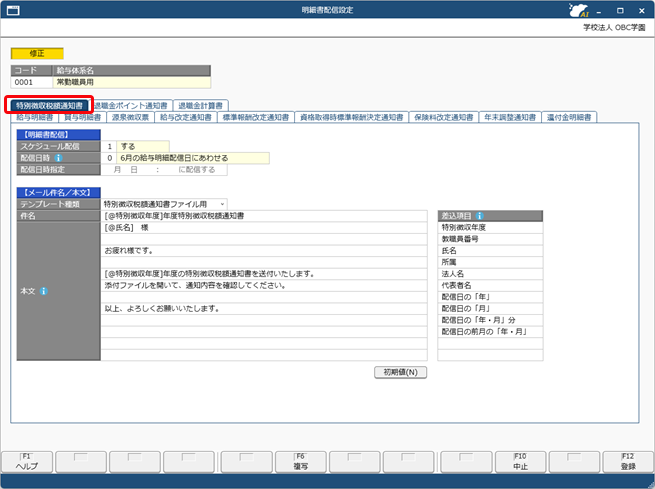Click F12 登録 button
This screenshot has height=489, width=655.
(x=628, y=462)
